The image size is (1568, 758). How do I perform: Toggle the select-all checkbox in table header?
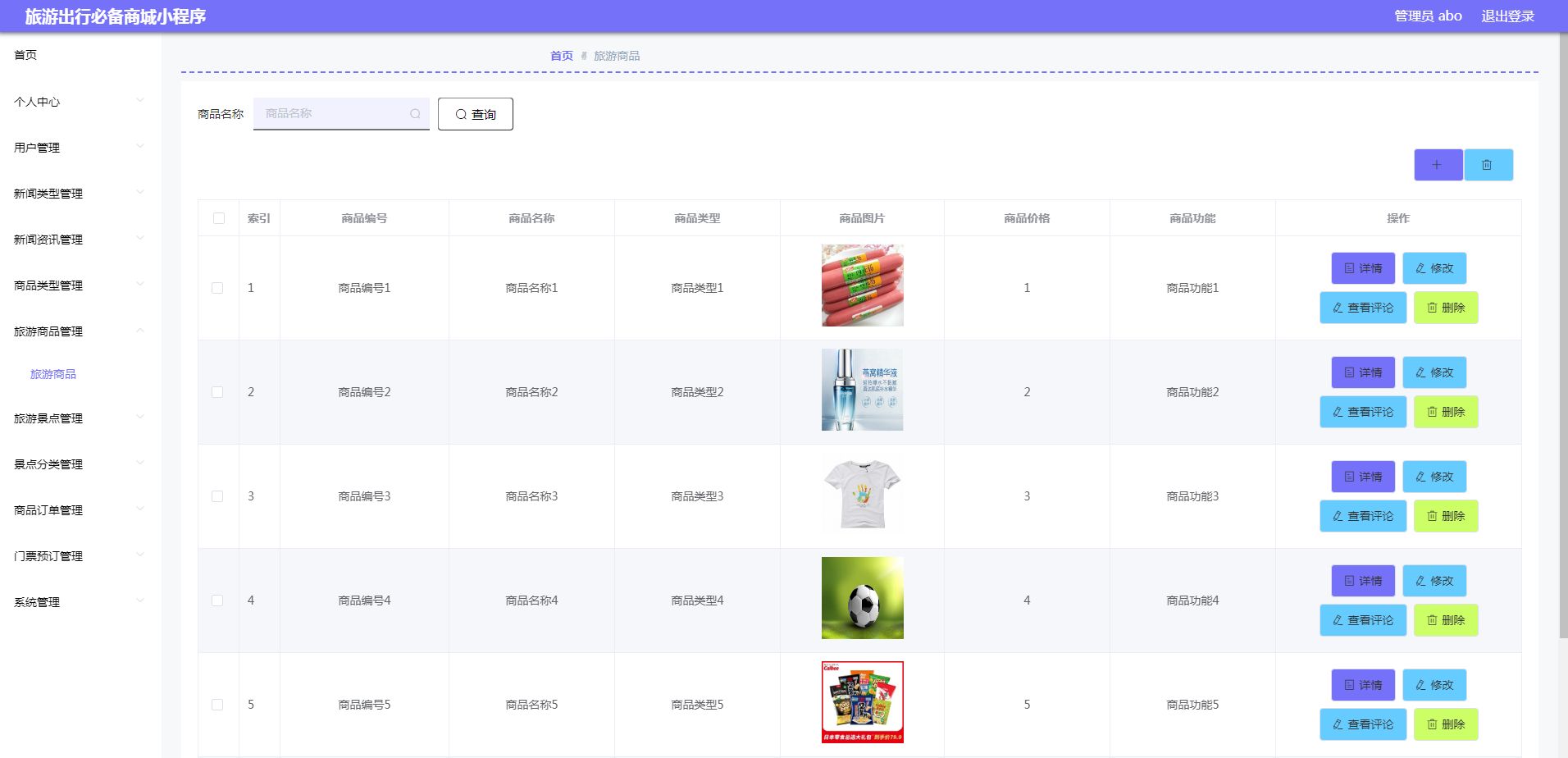tap(219, 218)
